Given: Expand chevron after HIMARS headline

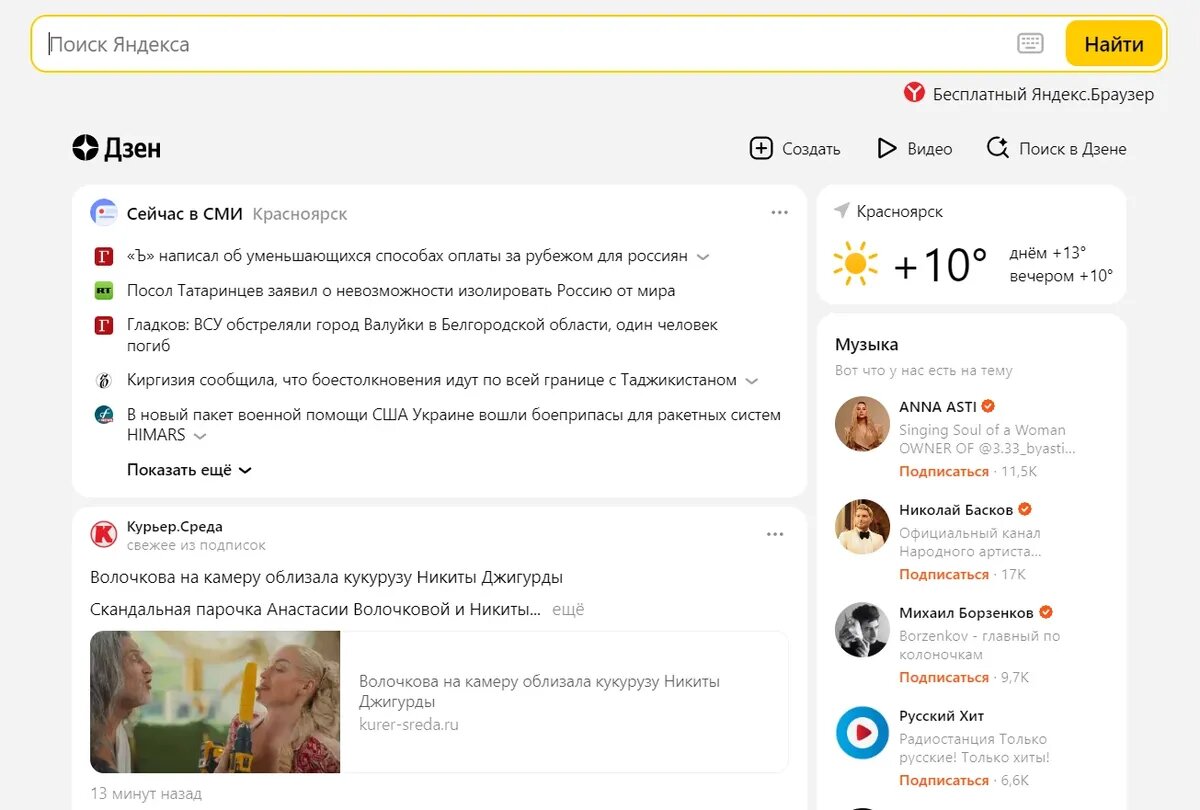Looking at the screenshot, I should tap(200, 436).
